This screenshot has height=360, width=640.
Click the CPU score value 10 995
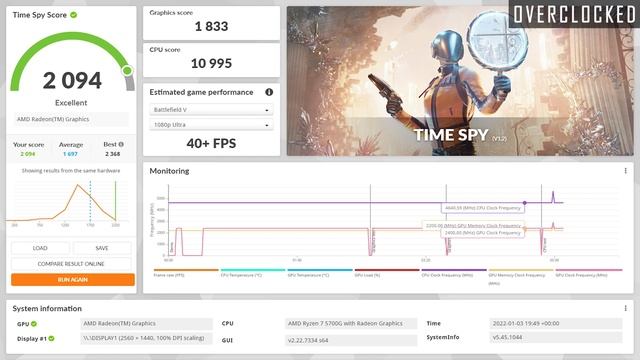(x=211, y=63)
